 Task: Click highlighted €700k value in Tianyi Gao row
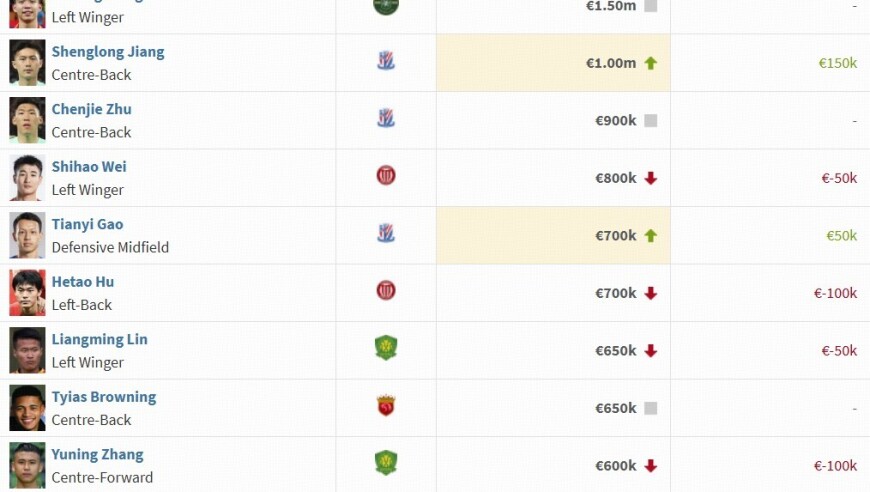615,236
